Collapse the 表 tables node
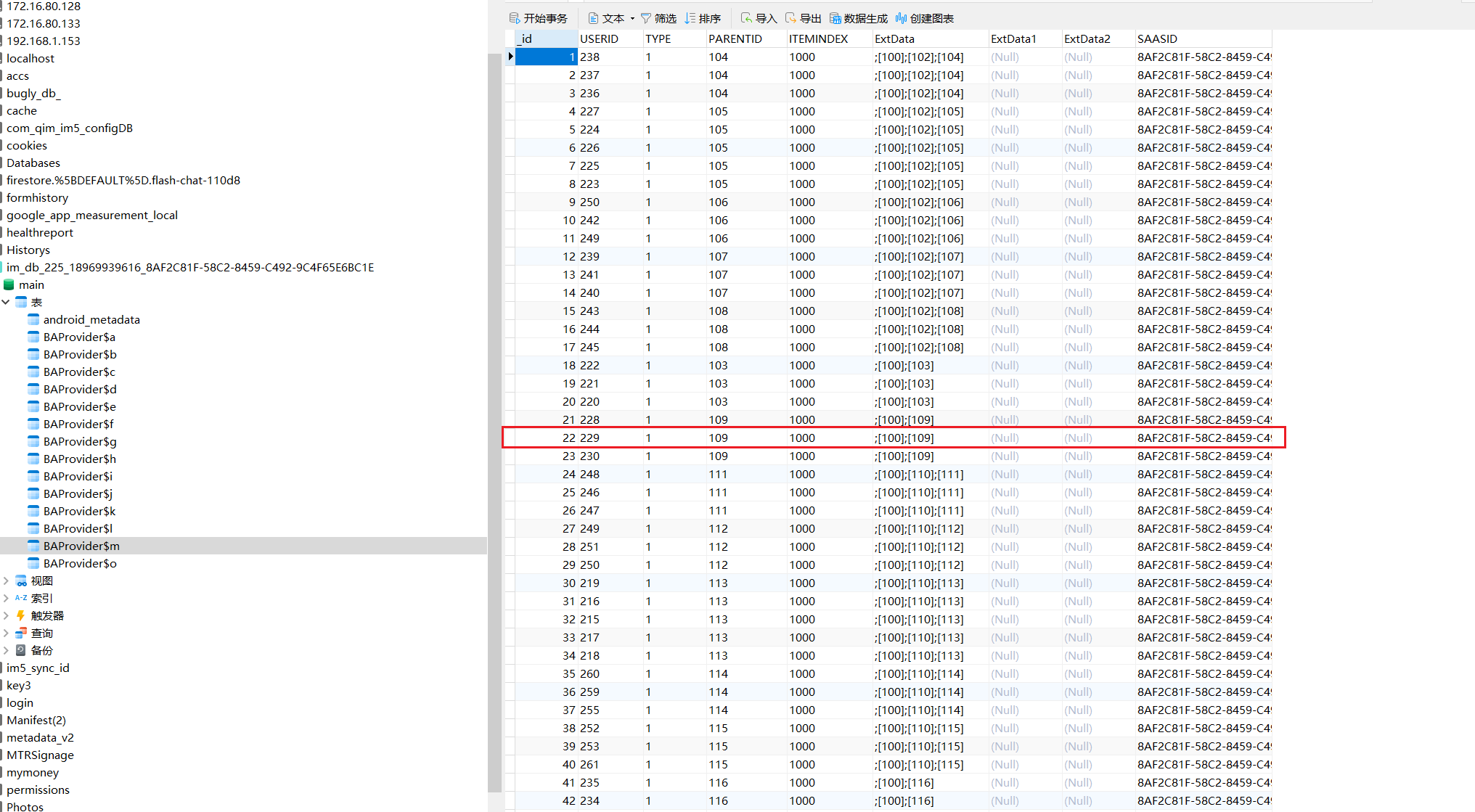 point(6,302)
